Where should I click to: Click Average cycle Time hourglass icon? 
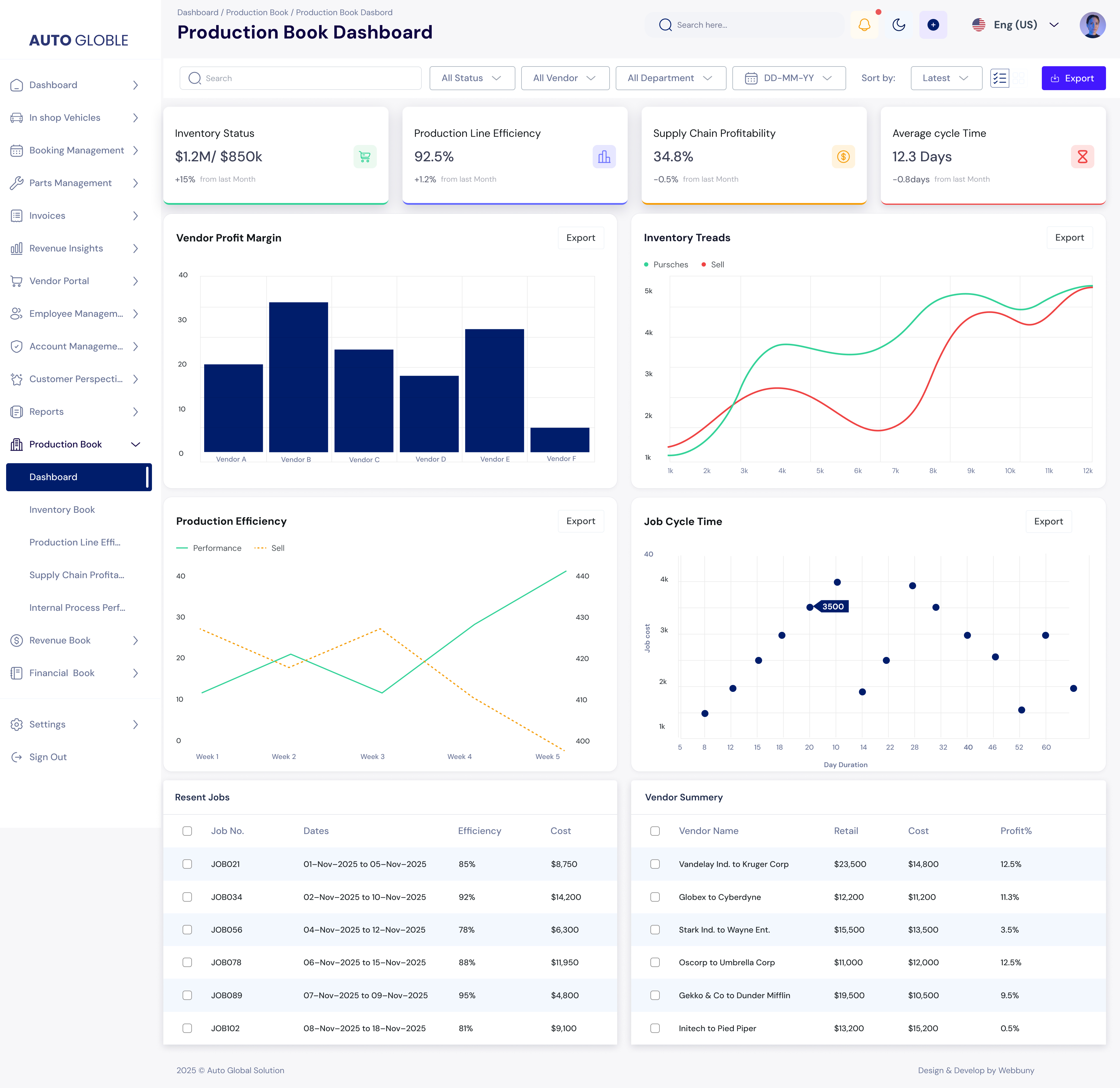[x=1082, y=157]
